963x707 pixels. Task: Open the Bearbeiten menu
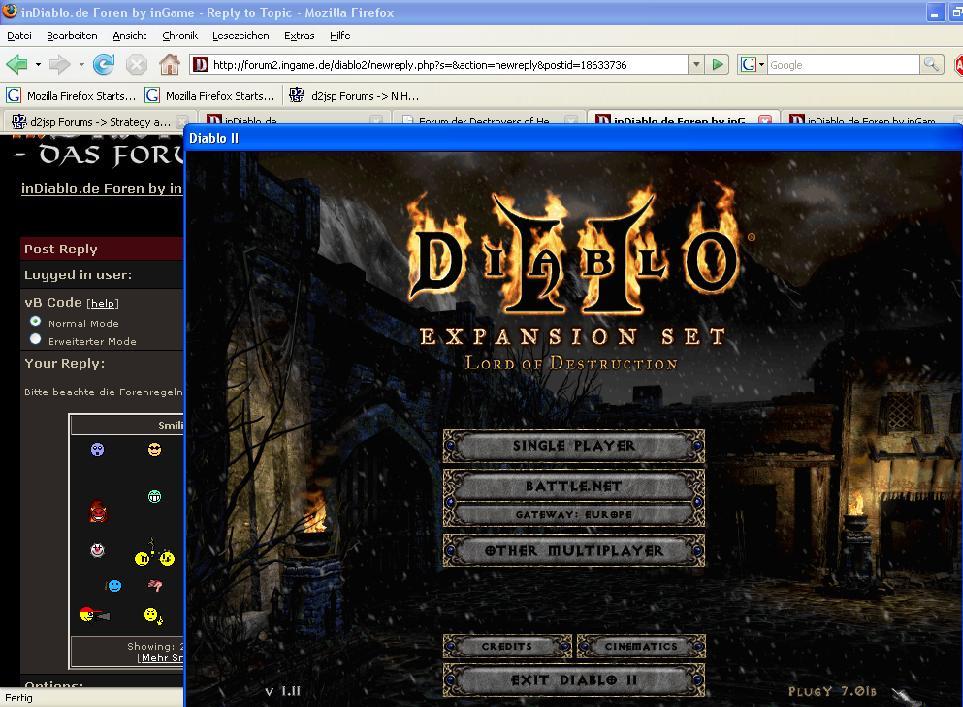tap(72, 36)
